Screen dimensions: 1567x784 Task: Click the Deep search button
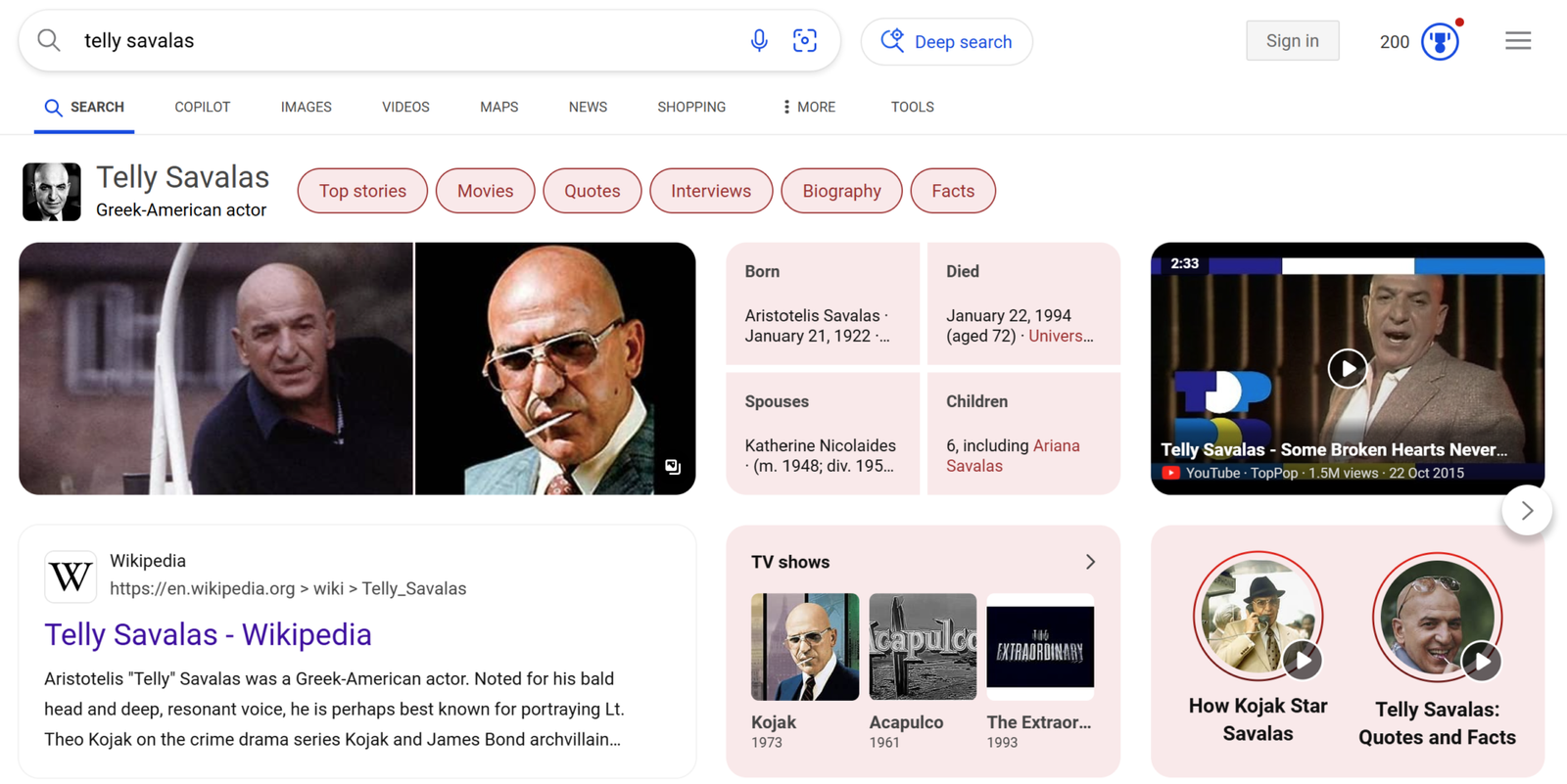(946, 42)
